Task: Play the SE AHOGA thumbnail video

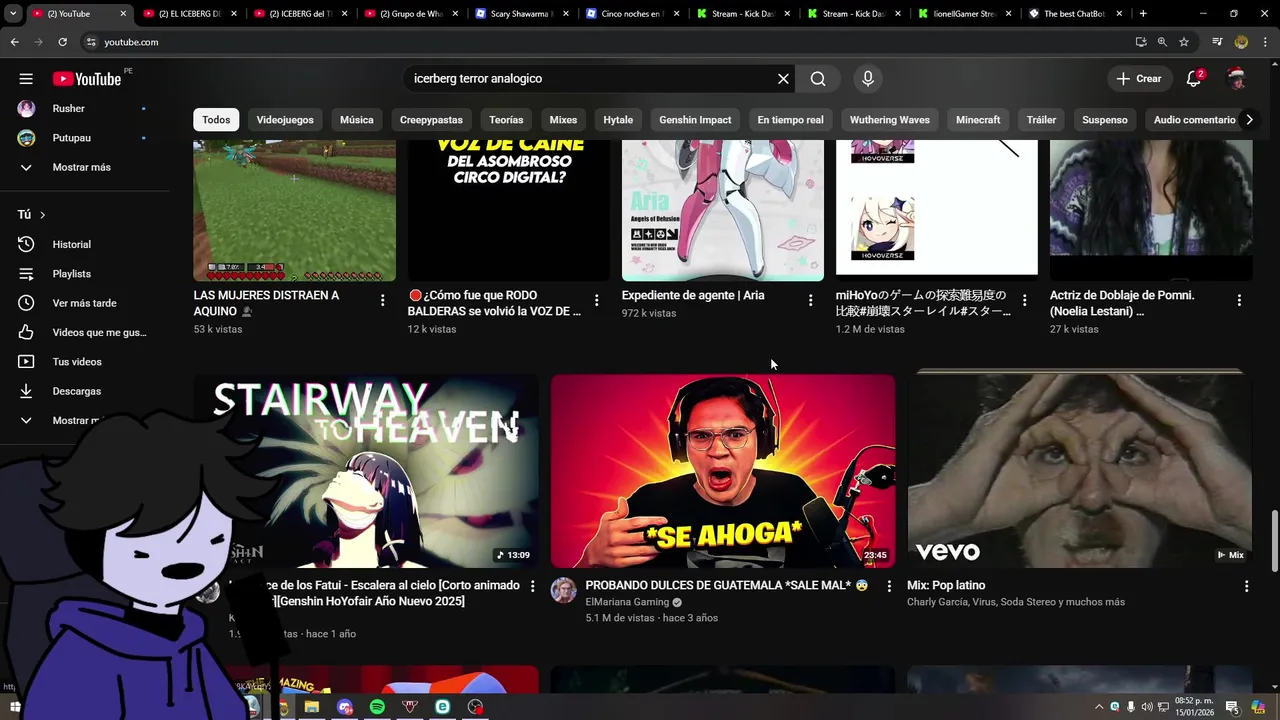Action: [x=723, y=471]
